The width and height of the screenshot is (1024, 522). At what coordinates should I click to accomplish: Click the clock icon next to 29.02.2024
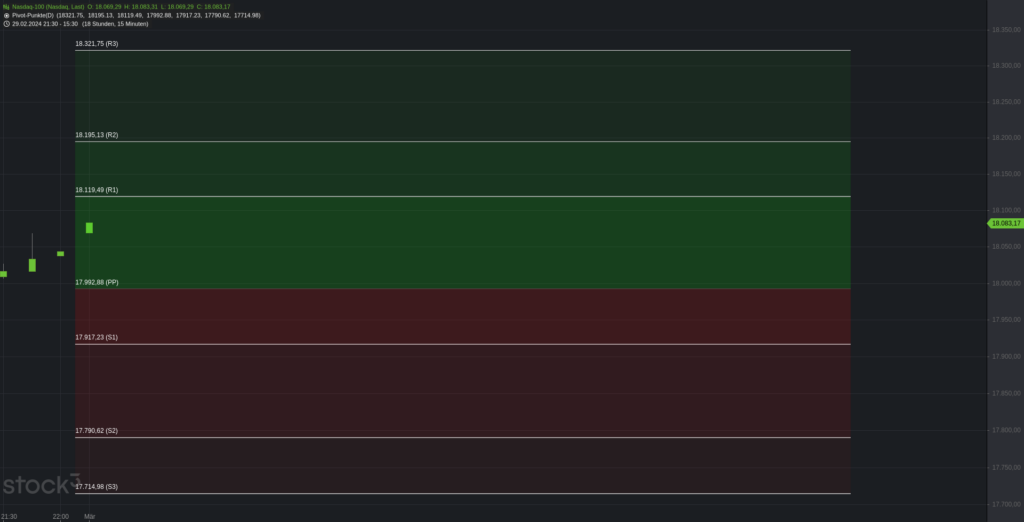point(7,24)
